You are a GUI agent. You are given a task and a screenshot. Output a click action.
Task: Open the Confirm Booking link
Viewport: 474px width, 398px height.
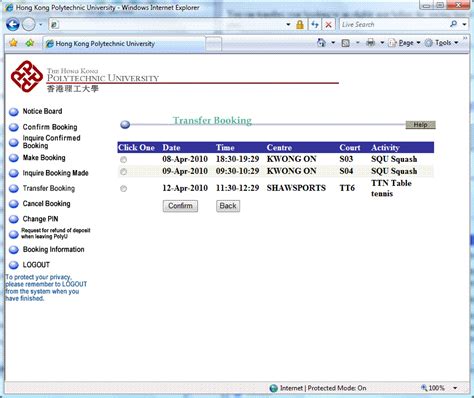point(50,127)
